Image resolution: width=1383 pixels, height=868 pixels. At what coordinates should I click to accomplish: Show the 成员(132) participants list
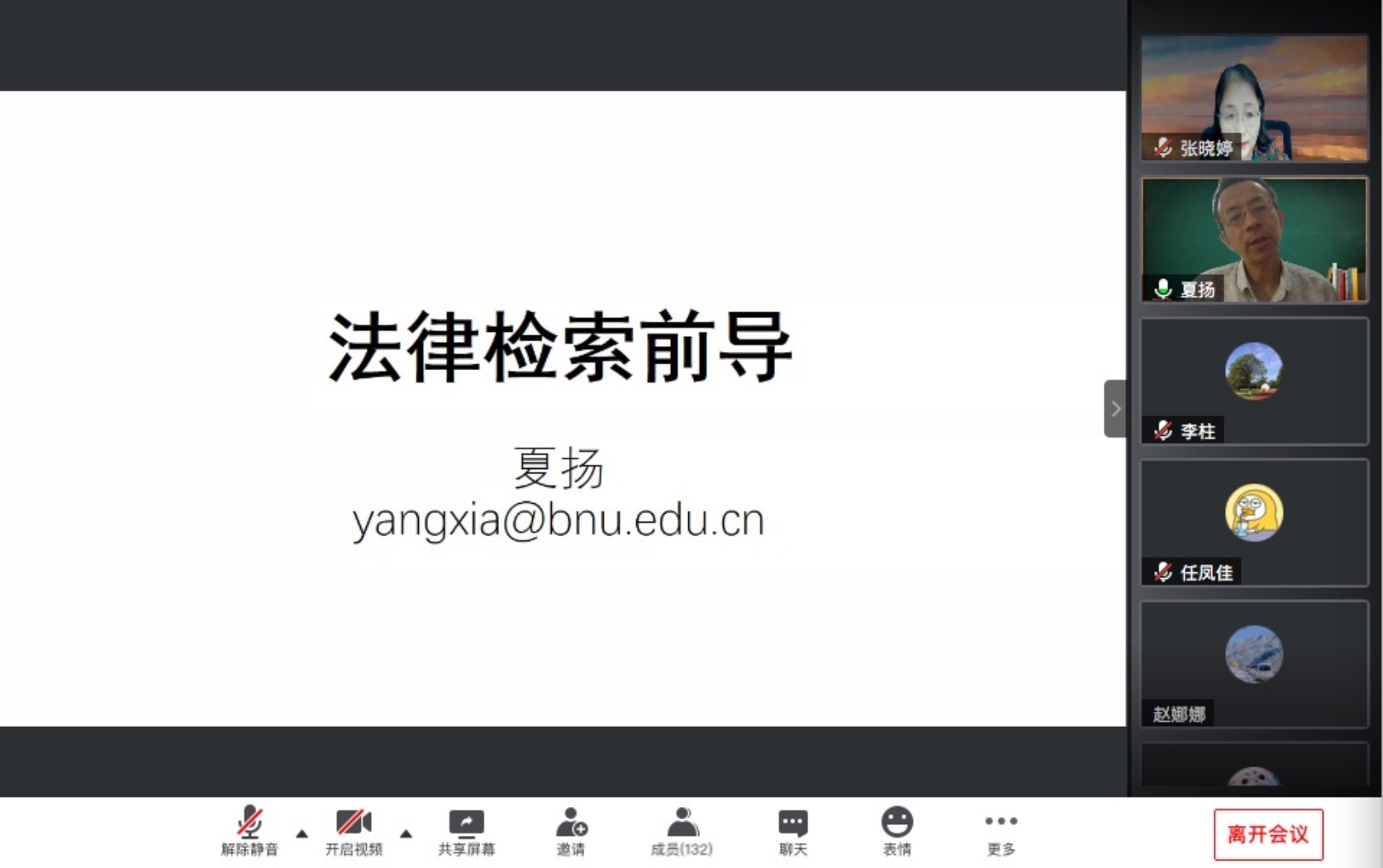click(682, 831)
